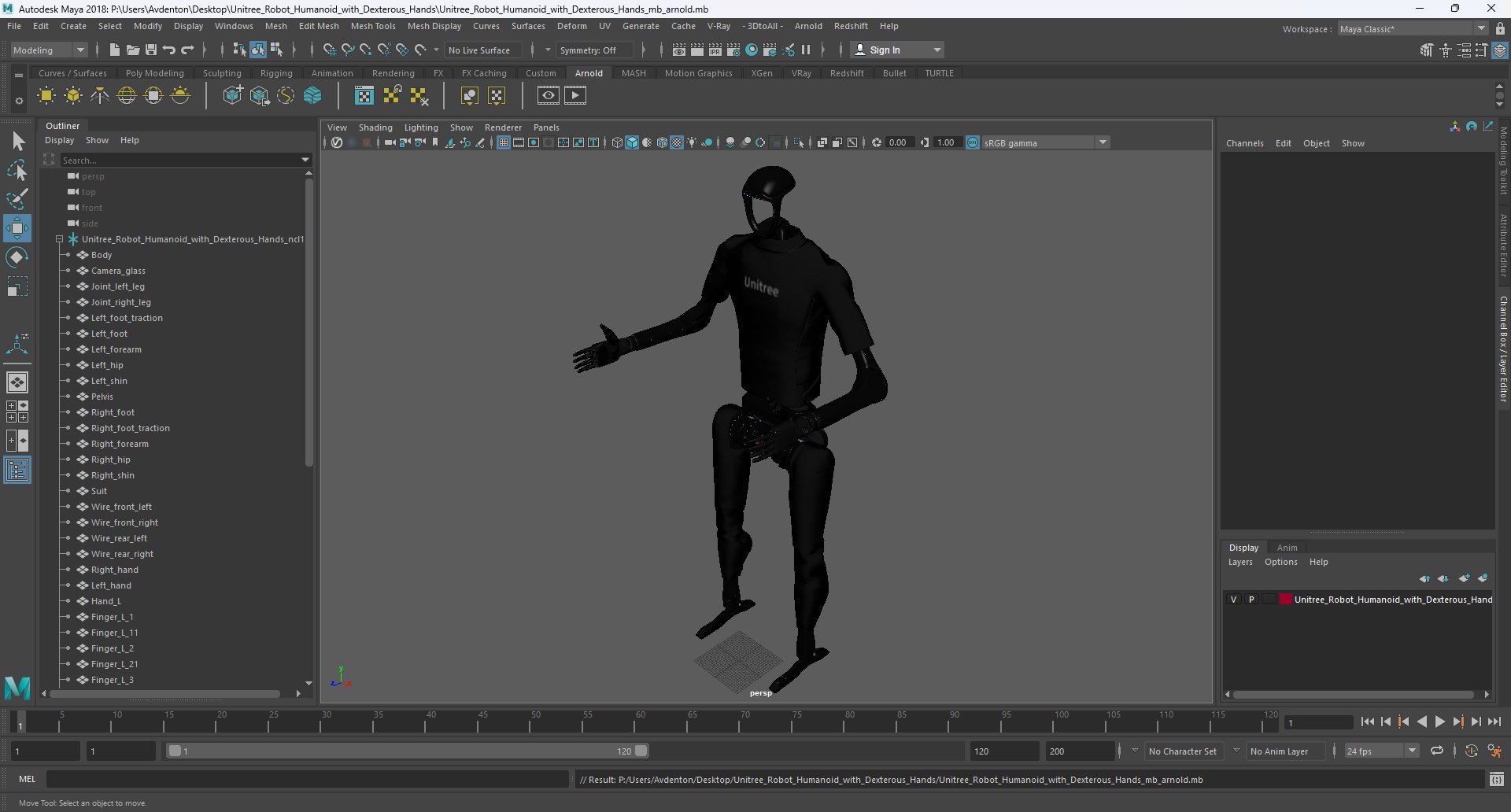The height and width of the screenshot is (812, 1511).
Task: Toggle layer playback P box
Action: tap(1251, 600)
